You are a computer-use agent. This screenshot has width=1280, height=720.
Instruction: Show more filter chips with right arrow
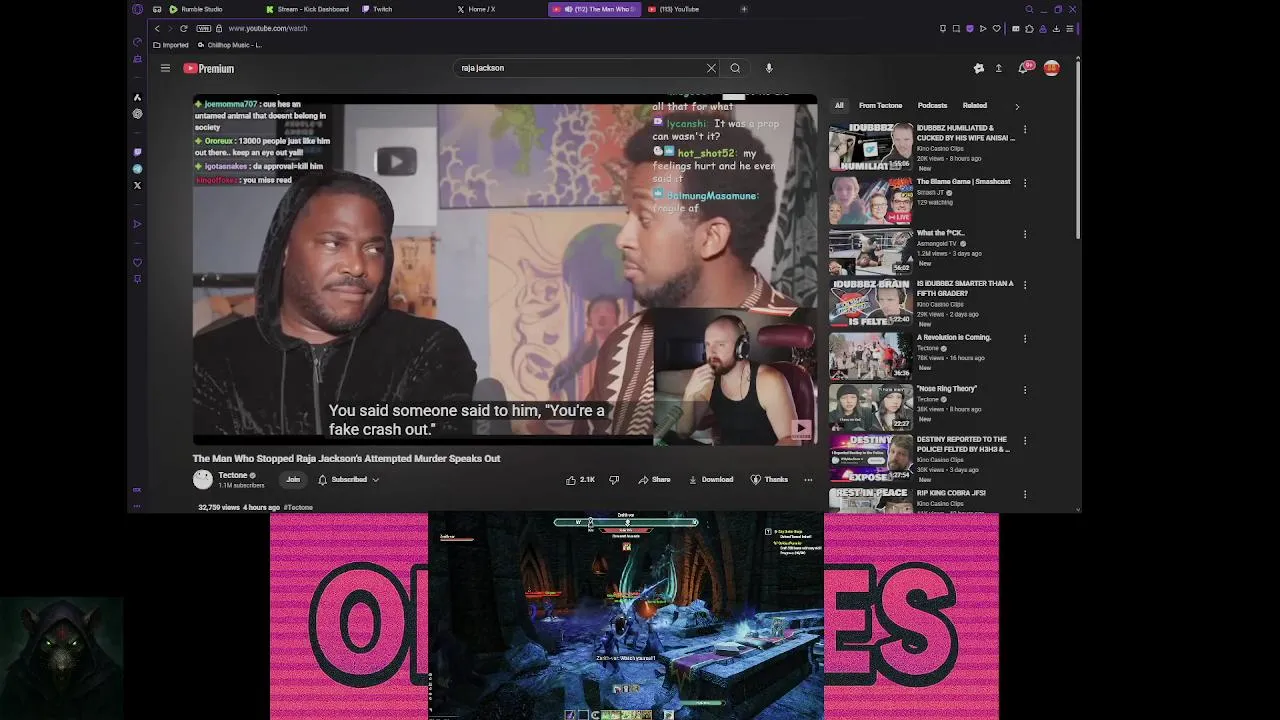click(1017, 106)
